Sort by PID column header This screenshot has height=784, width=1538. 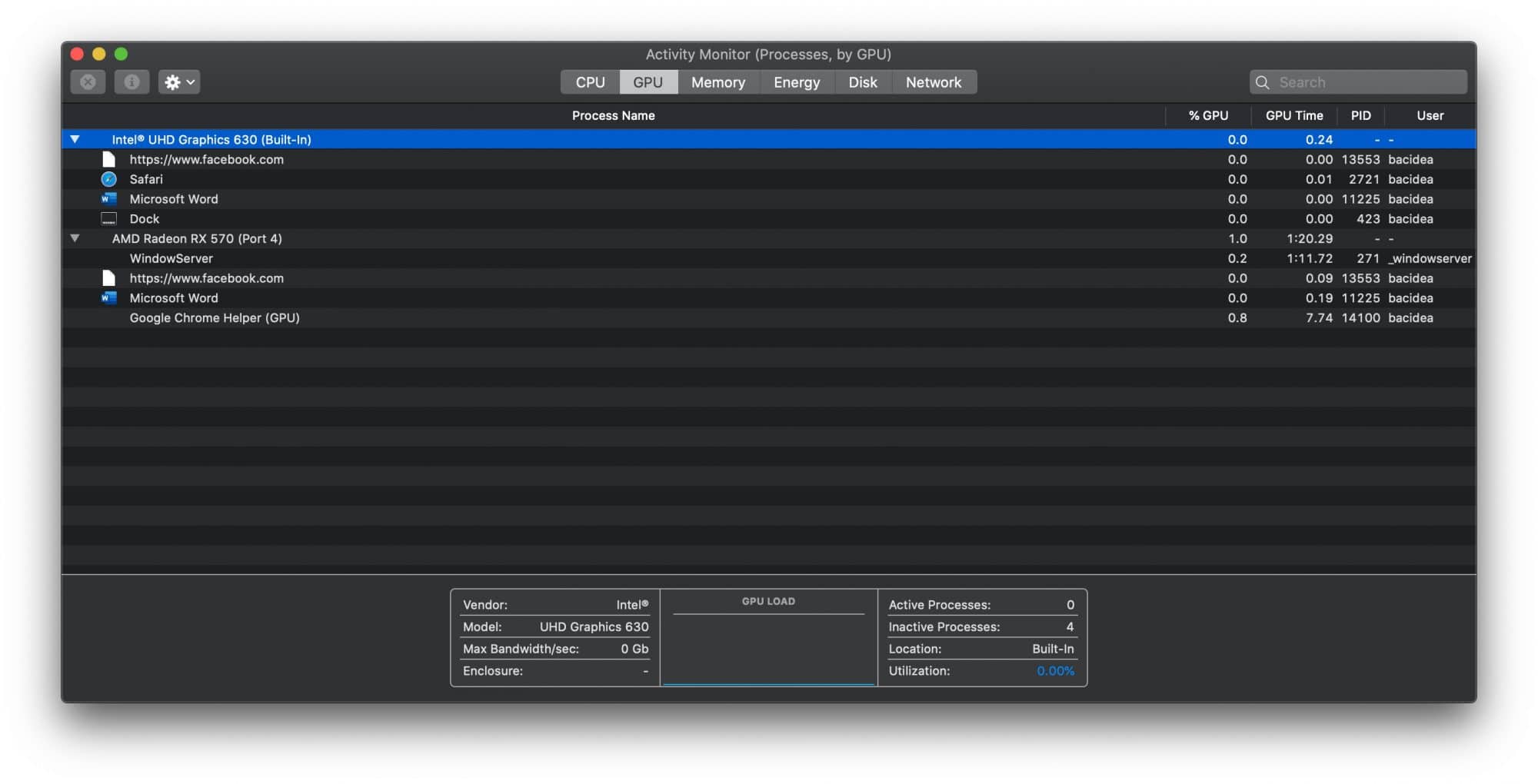pos(1361,115)
